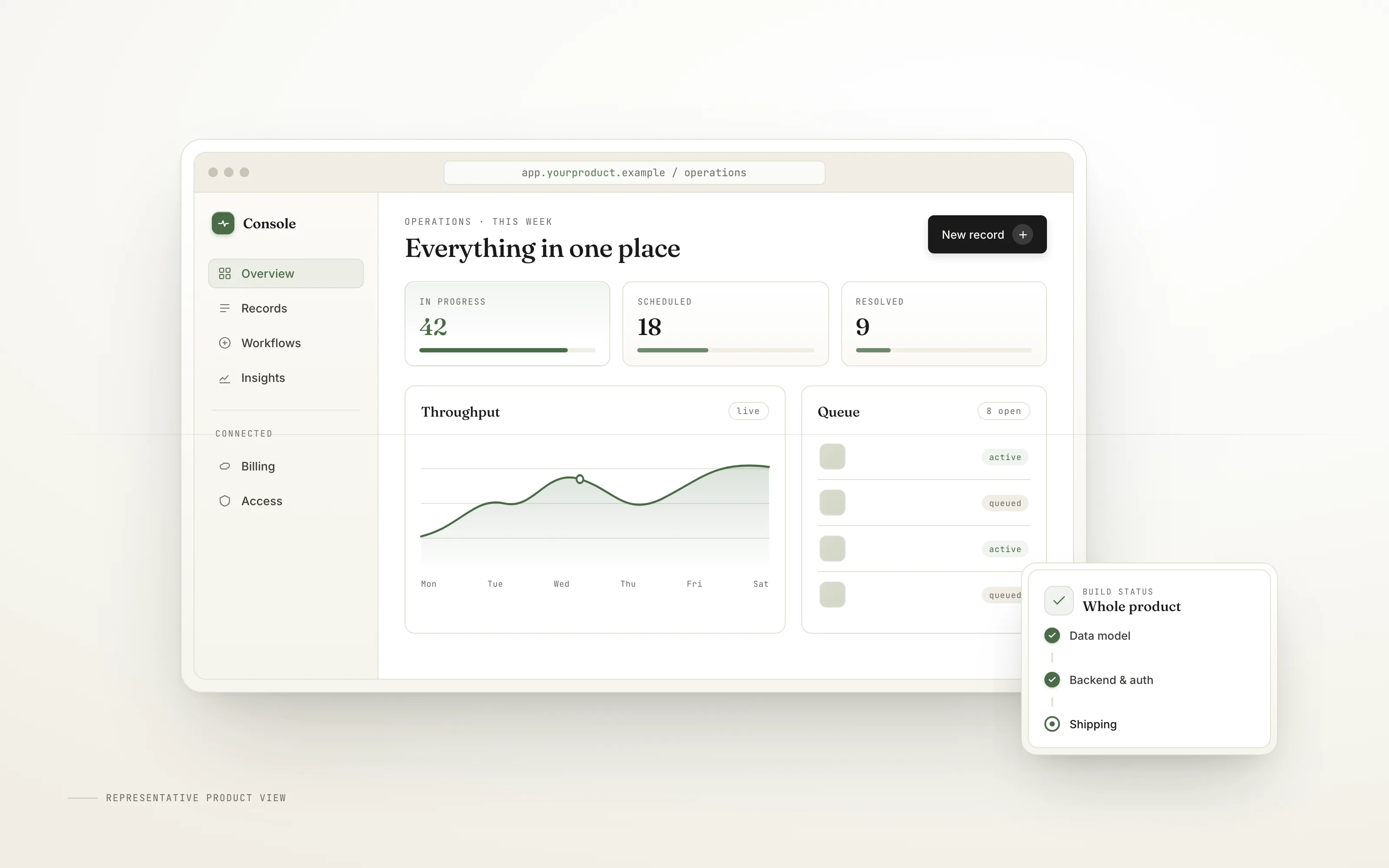Click the In Progress progress bar
The width and height of the screenshot is (1389, 868).
(x=507, y=350)
